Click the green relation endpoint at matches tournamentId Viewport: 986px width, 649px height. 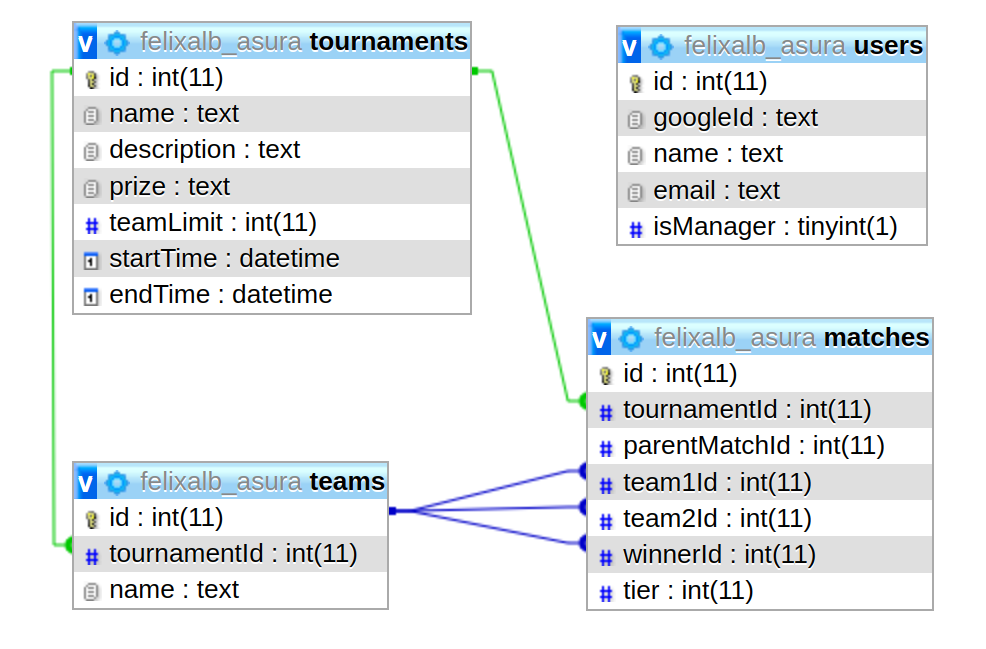[x=583, y=400]
